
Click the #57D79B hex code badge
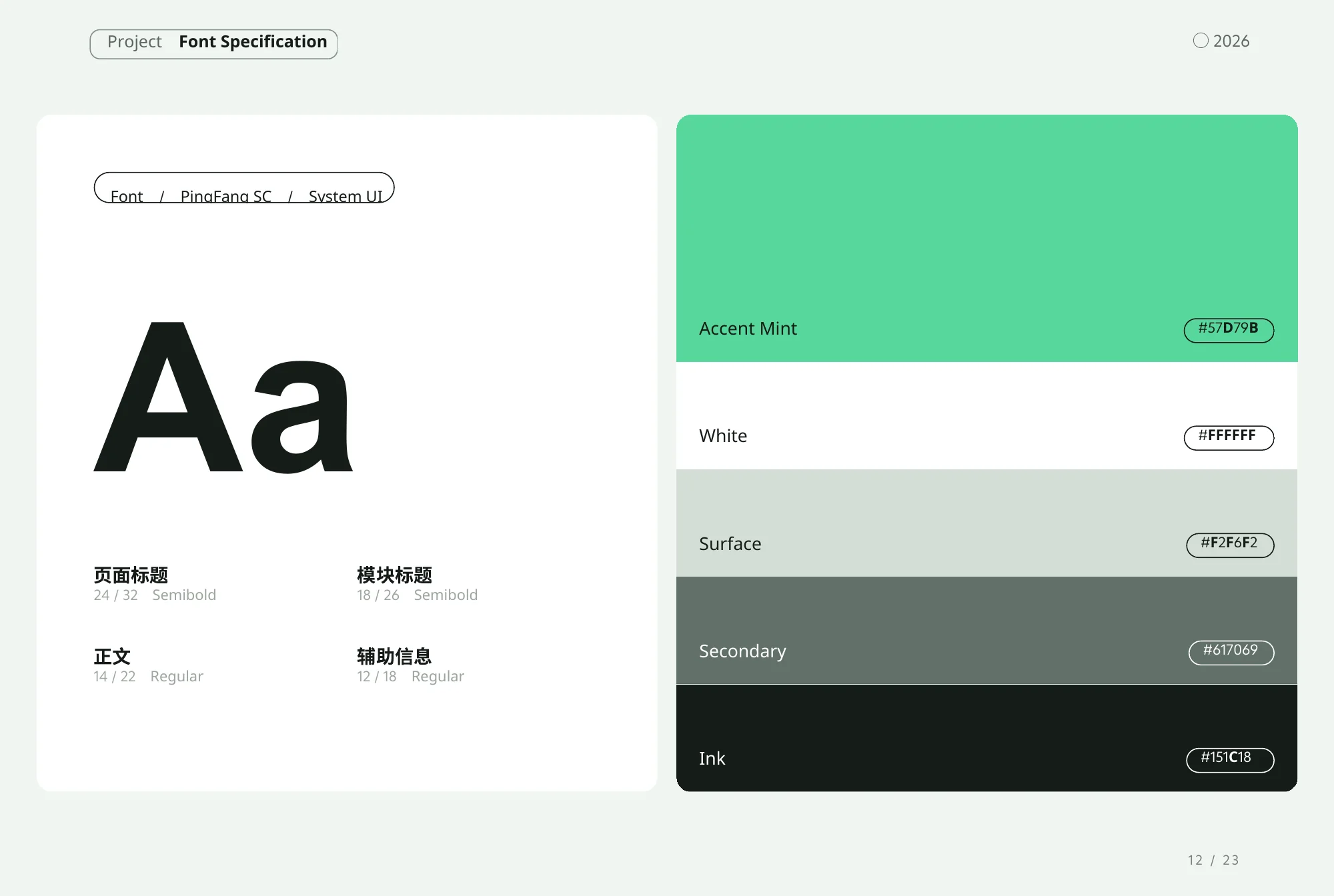coord(1229,330)
